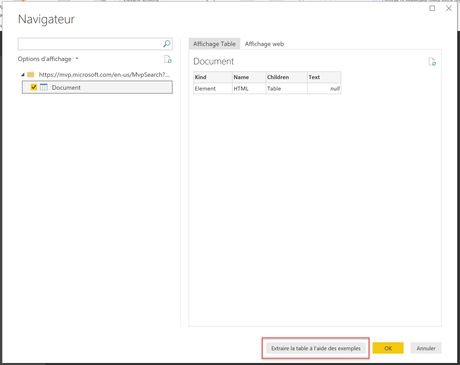460x365 pixels.
Task: Close the Navigateur dialog
Action: pos(449,8)
